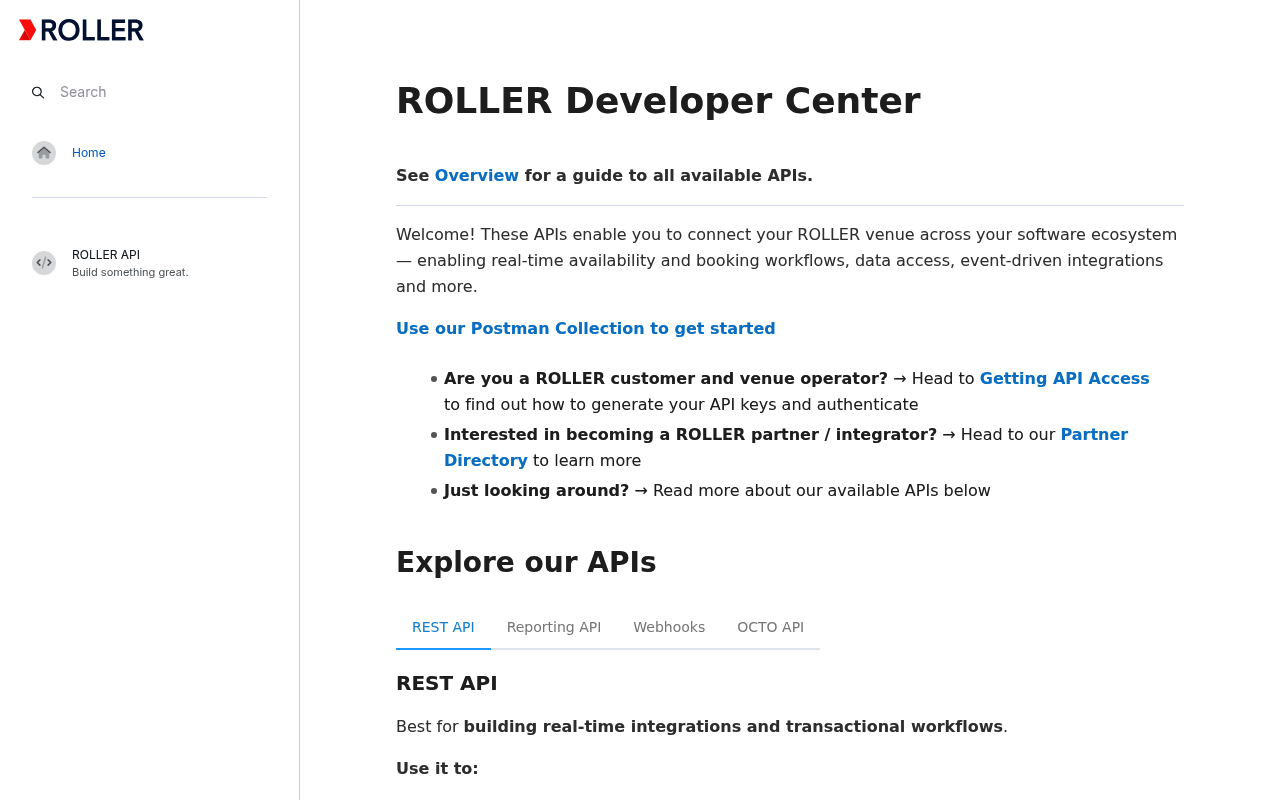This screenshot has height=800, width=1280.
Task: Switch to the Webhooks tab
Action: [x=669, y=627]
